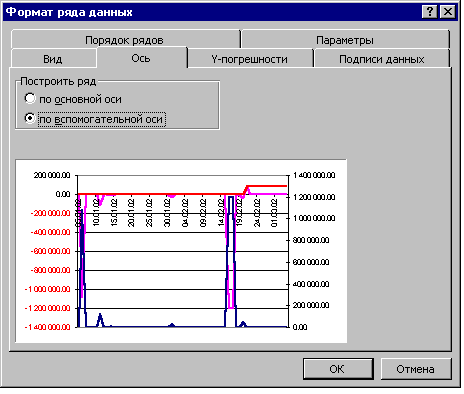The width and height of the screenshot is (464, 394).
Task: Click the 0.00 label on the left axis
Action: tap(63, 194)
